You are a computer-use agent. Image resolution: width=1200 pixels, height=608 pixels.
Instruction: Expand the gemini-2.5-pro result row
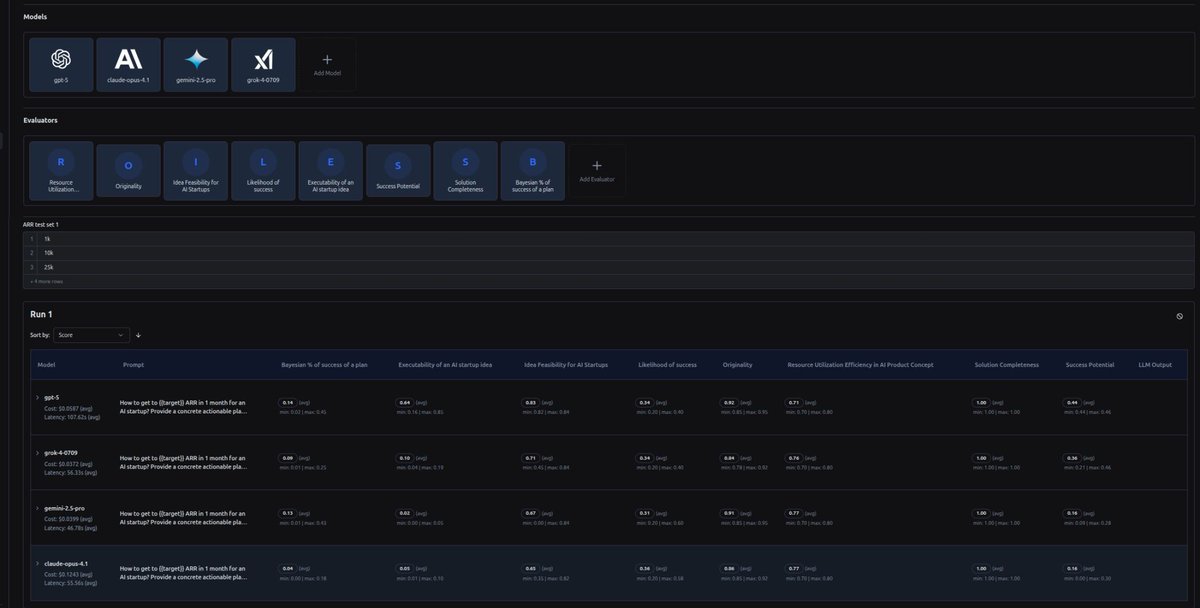click(38, 508)
